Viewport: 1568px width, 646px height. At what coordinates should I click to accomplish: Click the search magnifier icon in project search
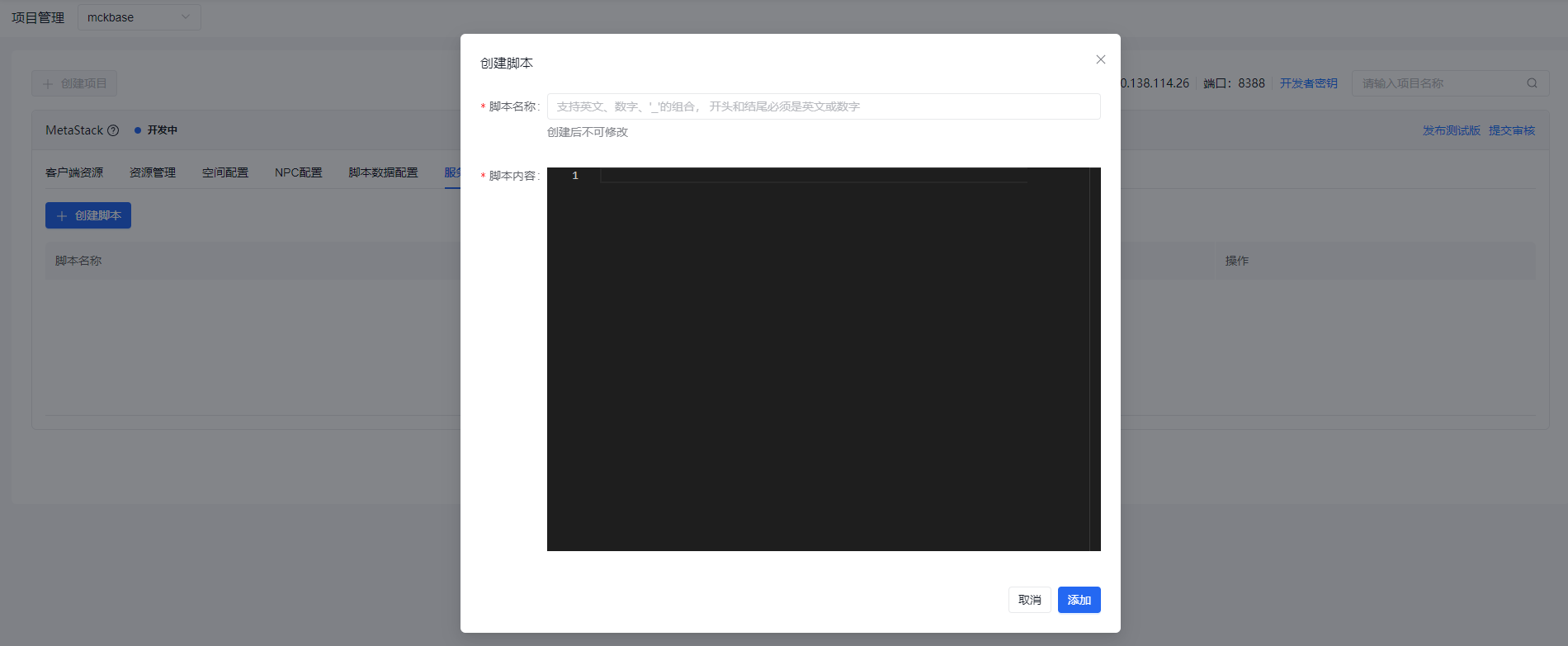(1532, 83)
